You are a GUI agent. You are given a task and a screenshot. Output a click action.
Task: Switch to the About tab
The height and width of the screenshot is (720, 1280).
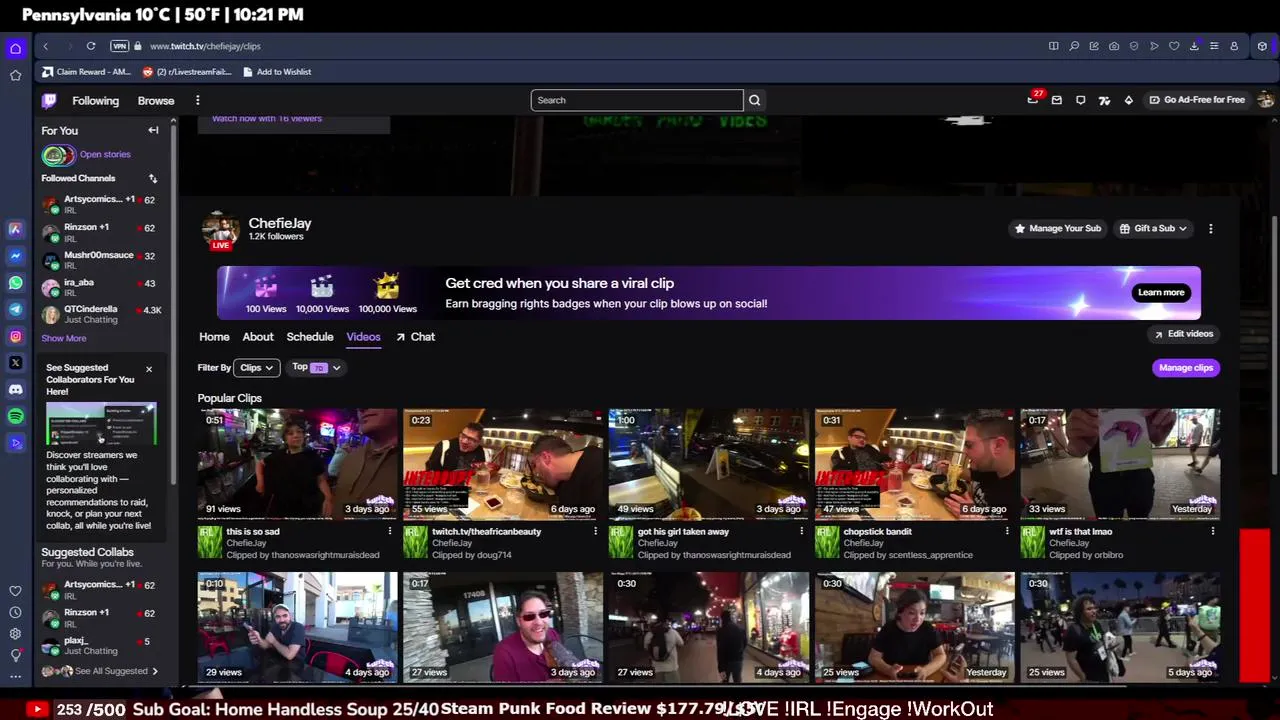pos(258,337)
